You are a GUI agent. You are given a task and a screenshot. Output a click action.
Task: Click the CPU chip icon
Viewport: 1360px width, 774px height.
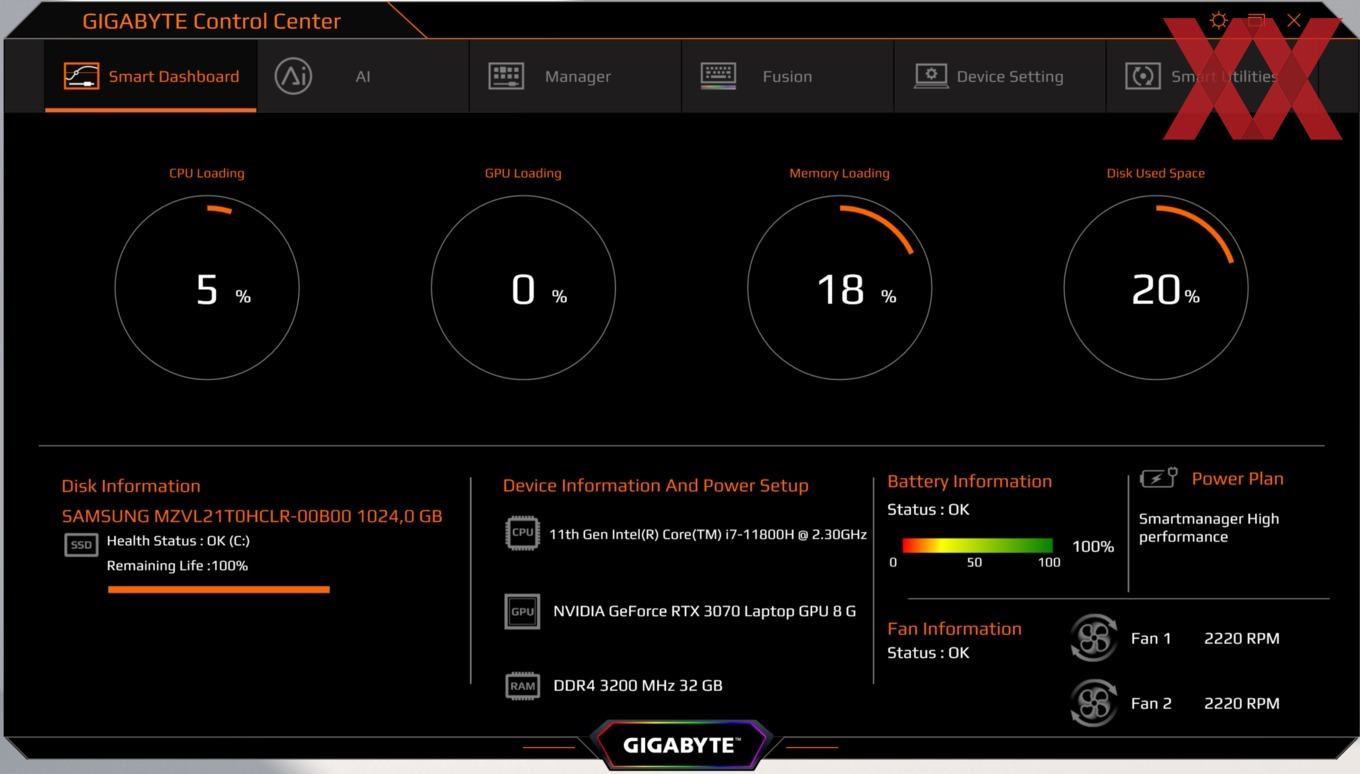point(522,533)
